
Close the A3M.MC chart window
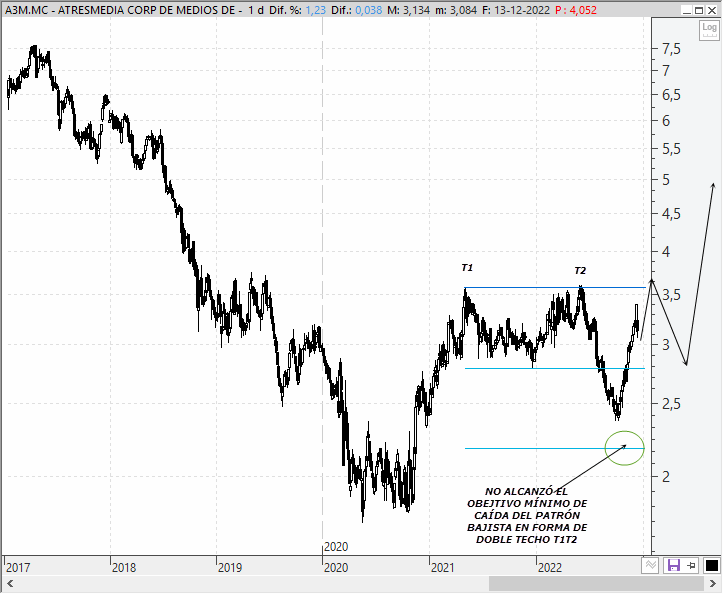[712, 10]
